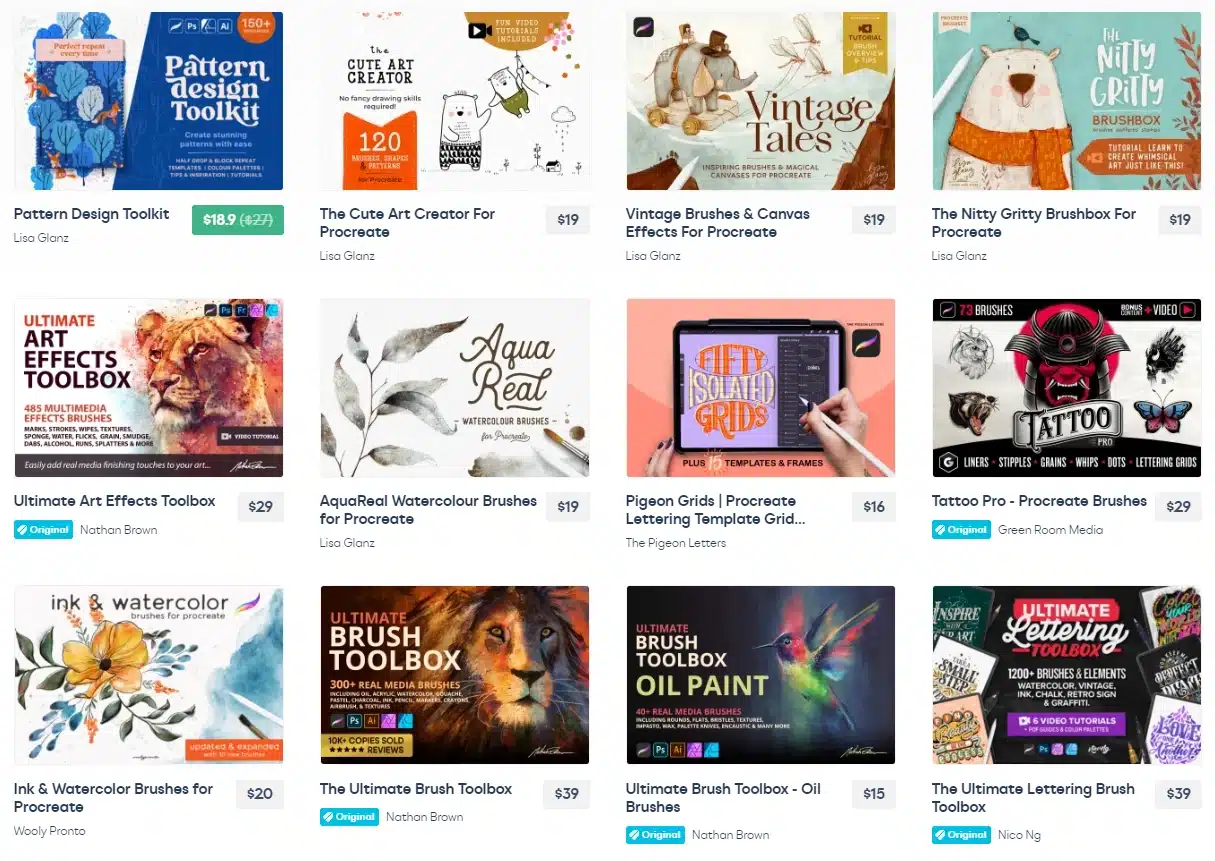Visit author The Pigeon Letters
Screen dimensions: 1215x861
tap(676, 543)
